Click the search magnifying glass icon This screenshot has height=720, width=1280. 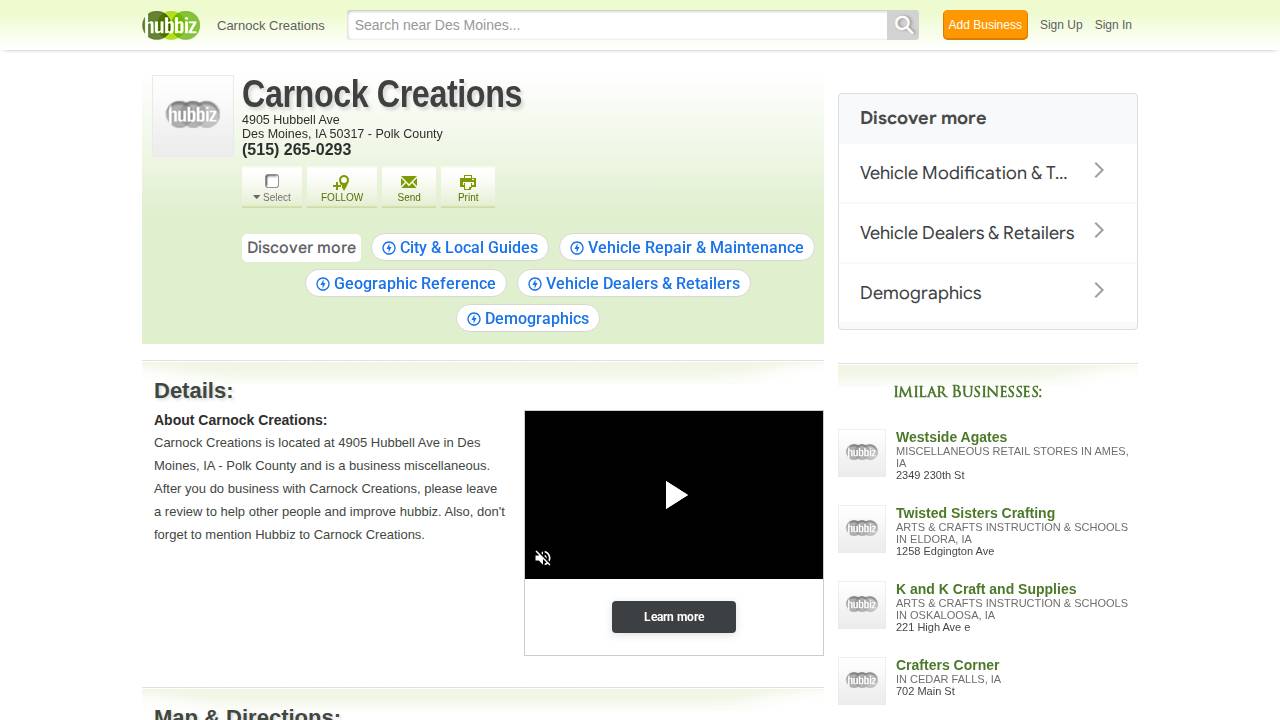pos(901,25)
